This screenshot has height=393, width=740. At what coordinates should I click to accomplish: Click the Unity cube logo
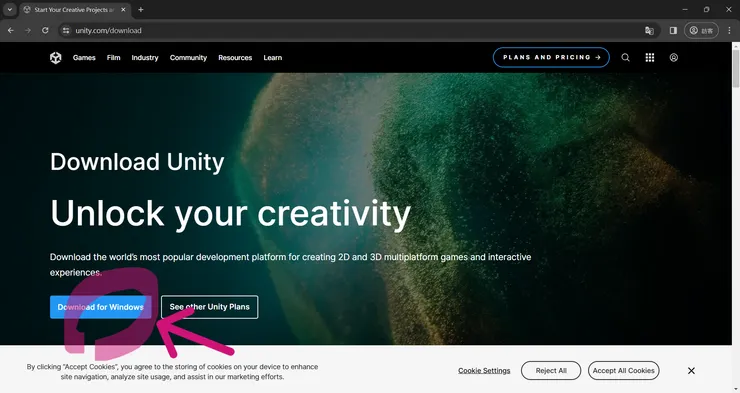(56, 58)
